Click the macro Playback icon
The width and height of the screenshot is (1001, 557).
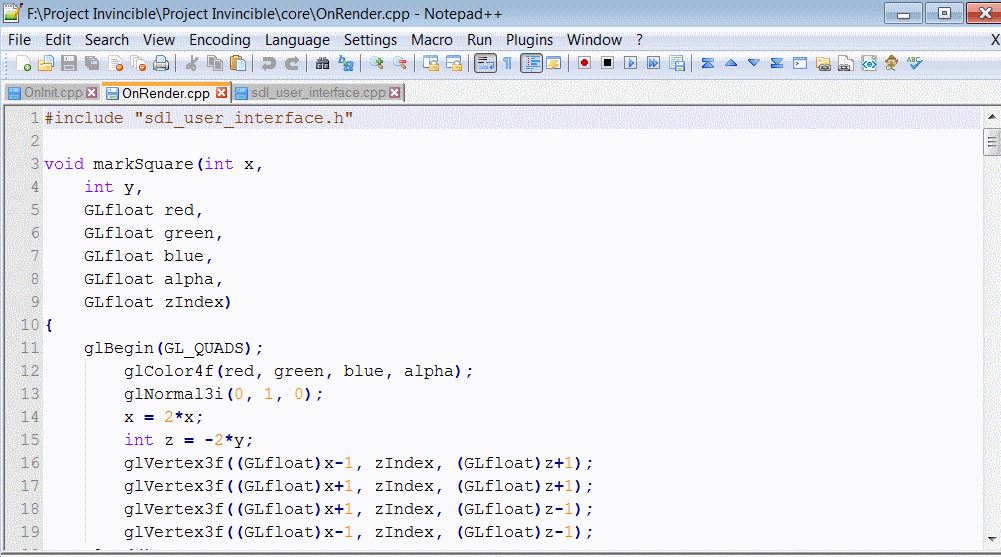pos(631,63)
